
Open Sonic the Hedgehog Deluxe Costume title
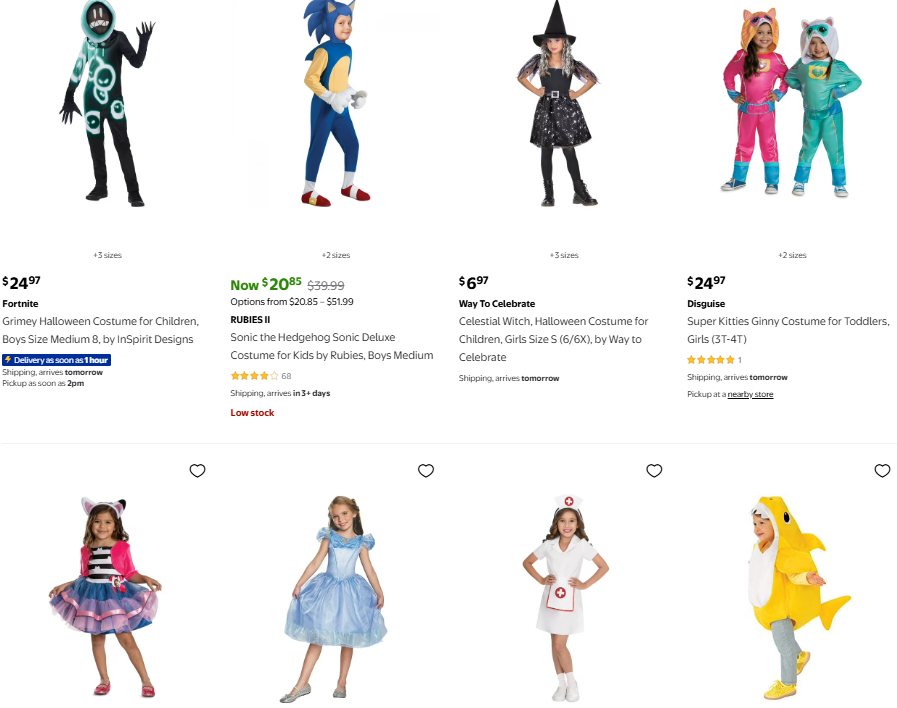click(x=332, y=346)
